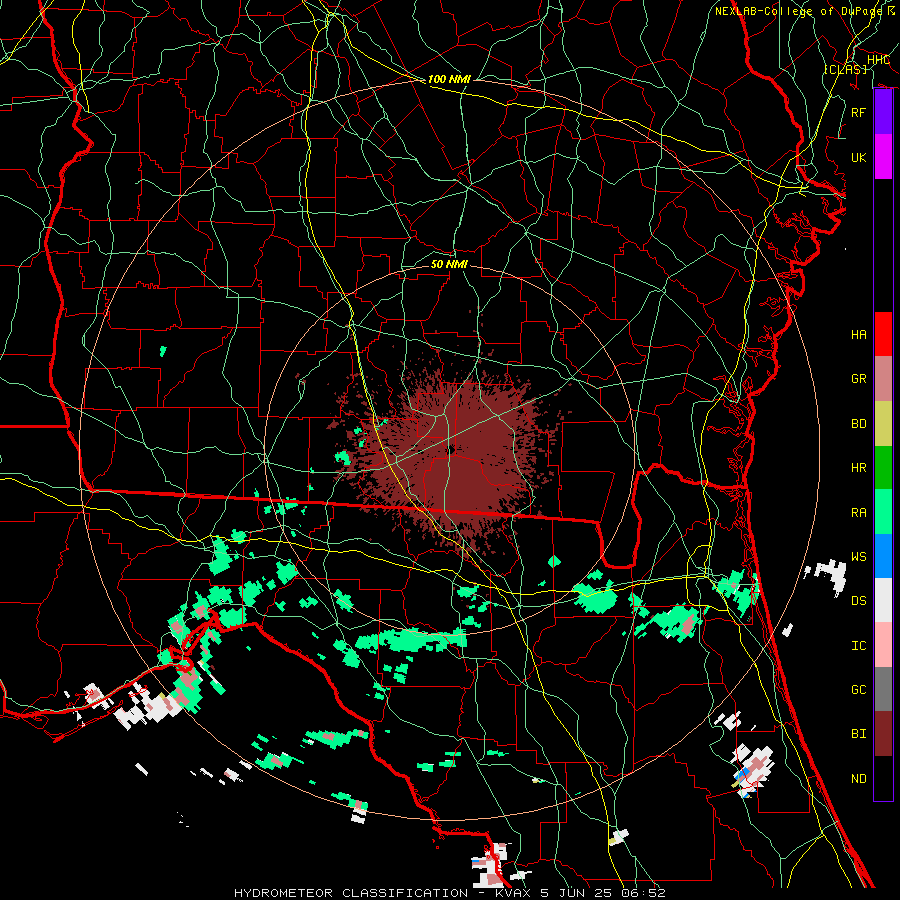
Task: Click the light pink IC legend swatch
Action: (x=883, y=645)
